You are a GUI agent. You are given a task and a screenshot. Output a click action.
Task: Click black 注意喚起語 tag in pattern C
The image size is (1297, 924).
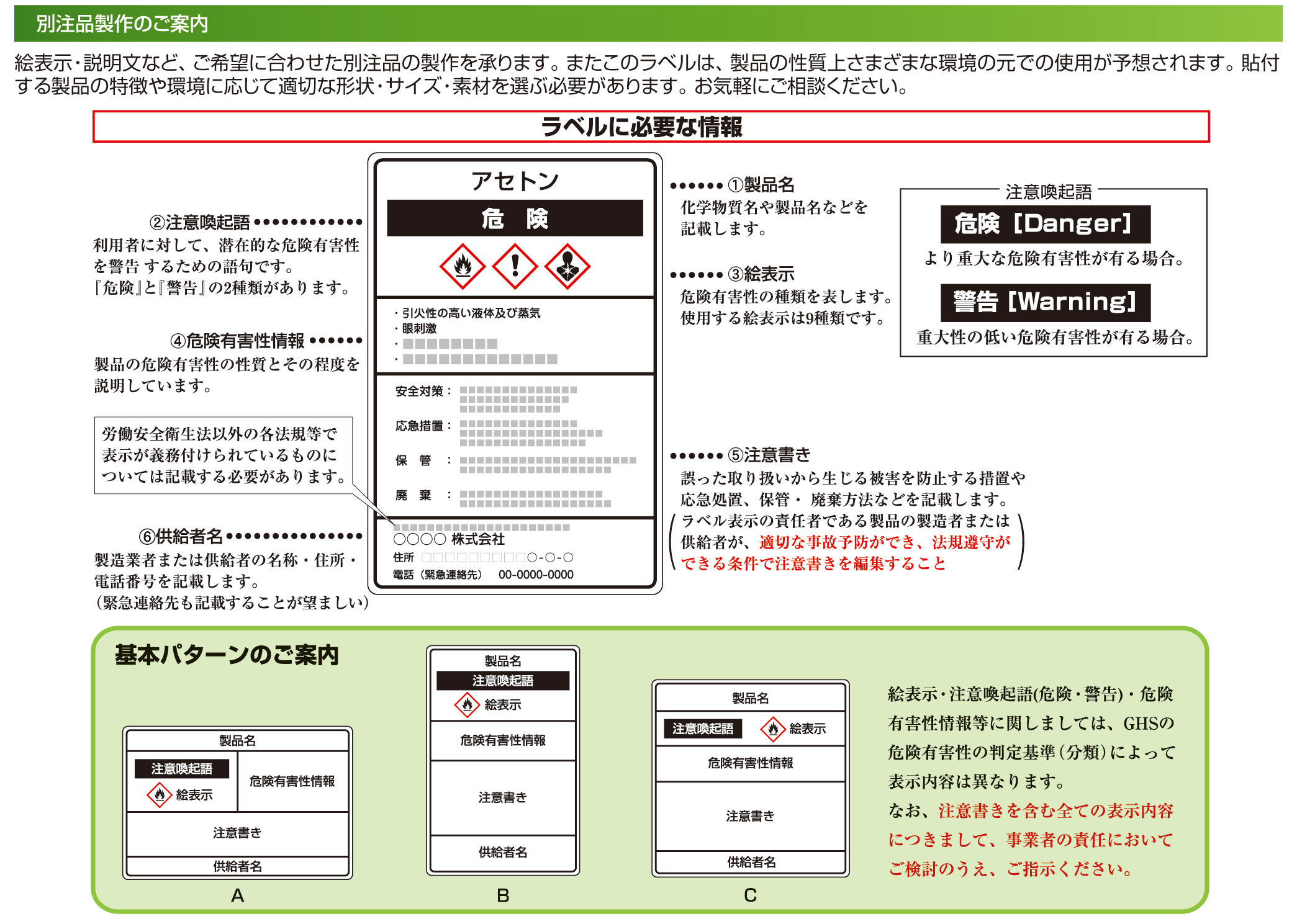click(x=703, y=729)
